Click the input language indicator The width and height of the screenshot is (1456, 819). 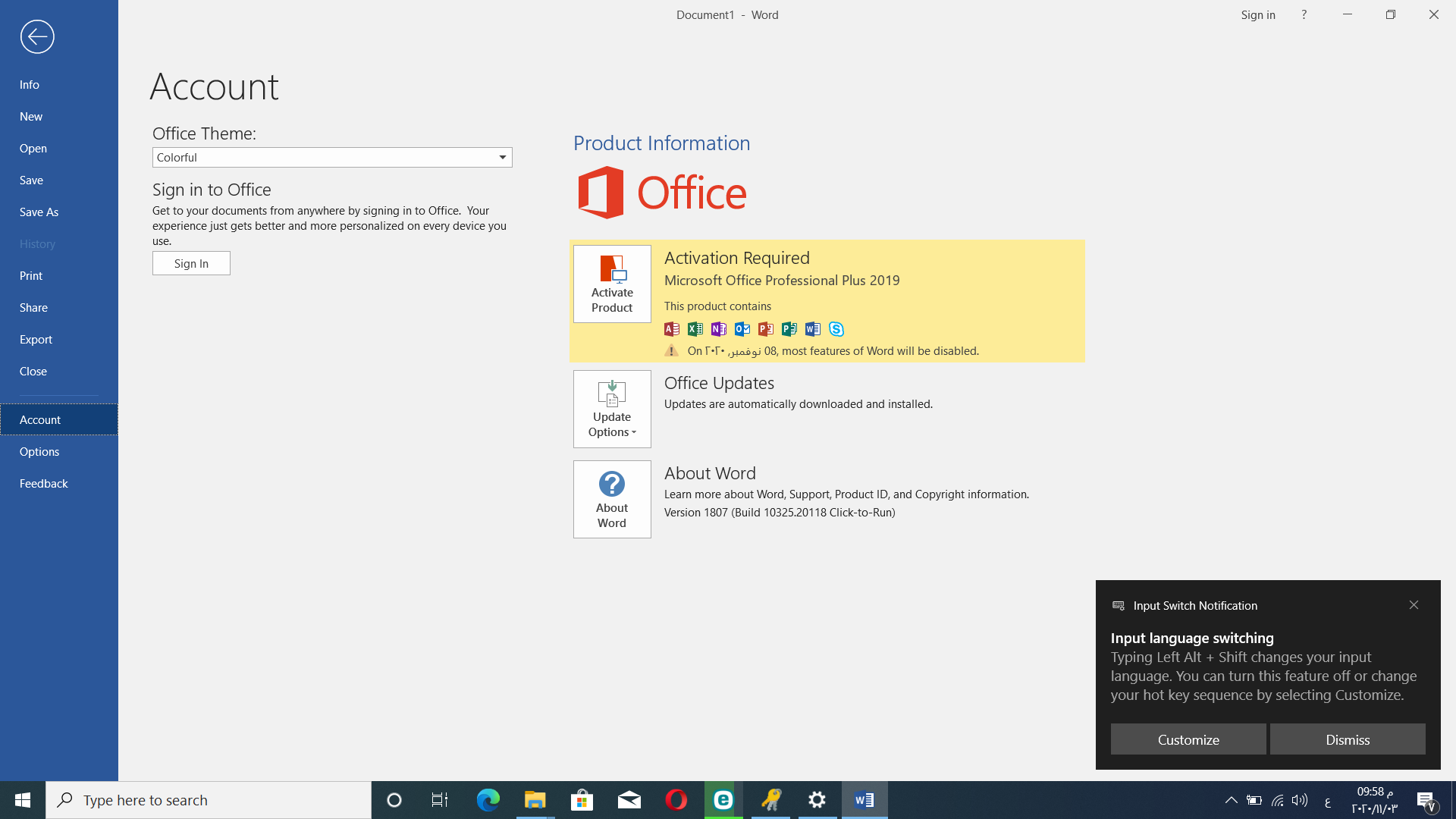(x=1328, y=802)
